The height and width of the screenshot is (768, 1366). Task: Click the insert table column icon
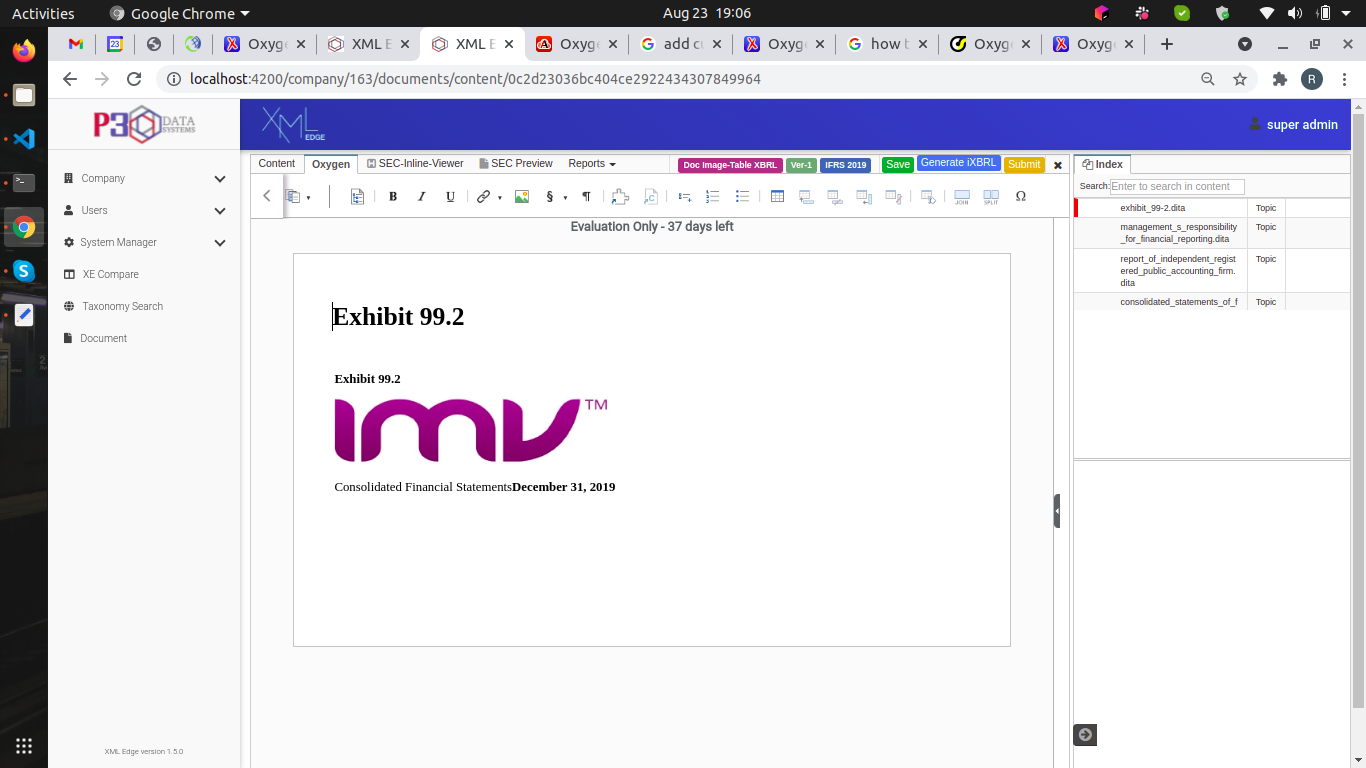[x=864, y=197]
